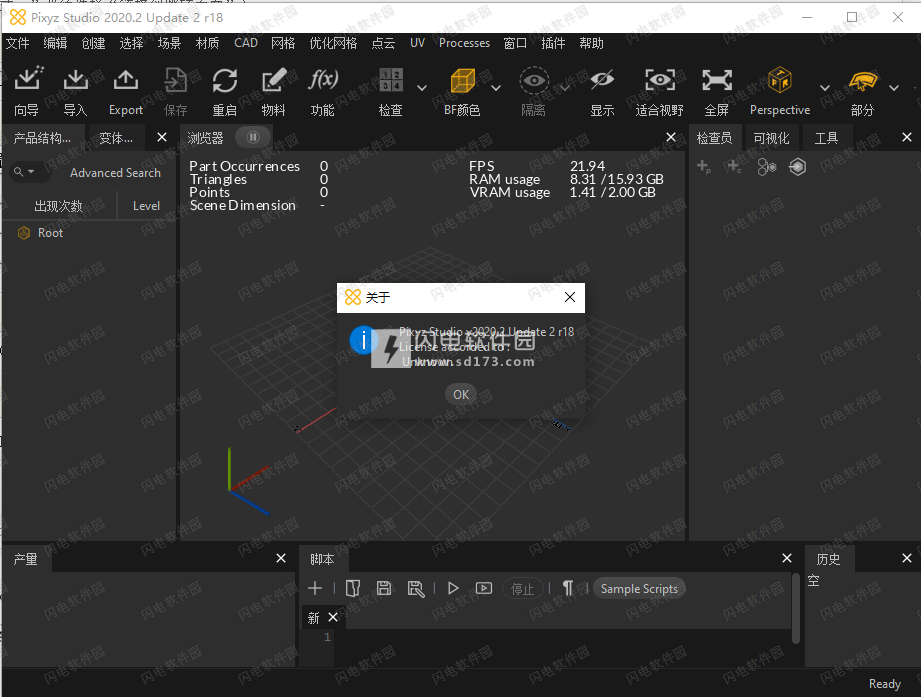This screenshot has height=697, width=921.
Task: Expand the 部分 dropdown arrow
Action: (x=894, y=88)
